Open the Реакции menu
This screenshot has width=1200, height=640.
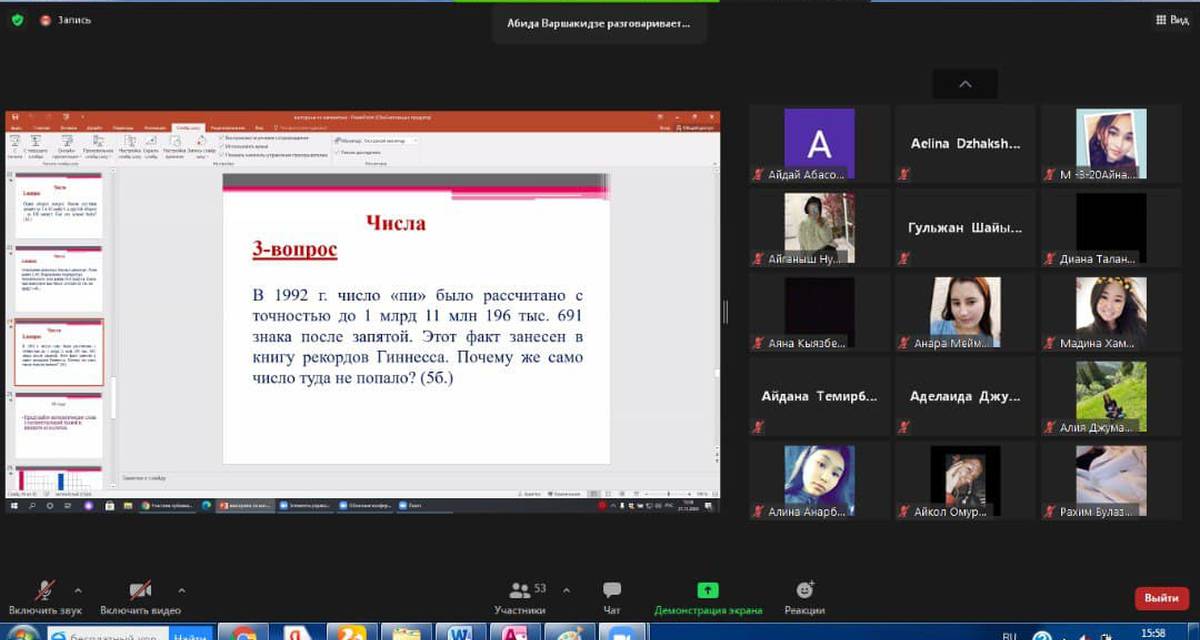[805, 591]
